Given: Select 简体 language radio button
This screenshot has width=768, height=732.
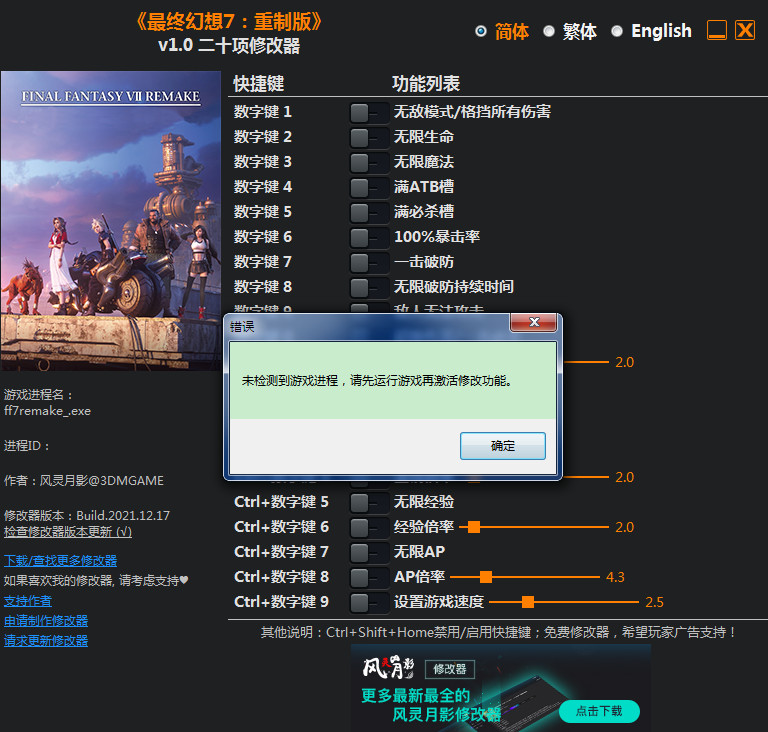Looking at the screenshot, I should (481, 31).
